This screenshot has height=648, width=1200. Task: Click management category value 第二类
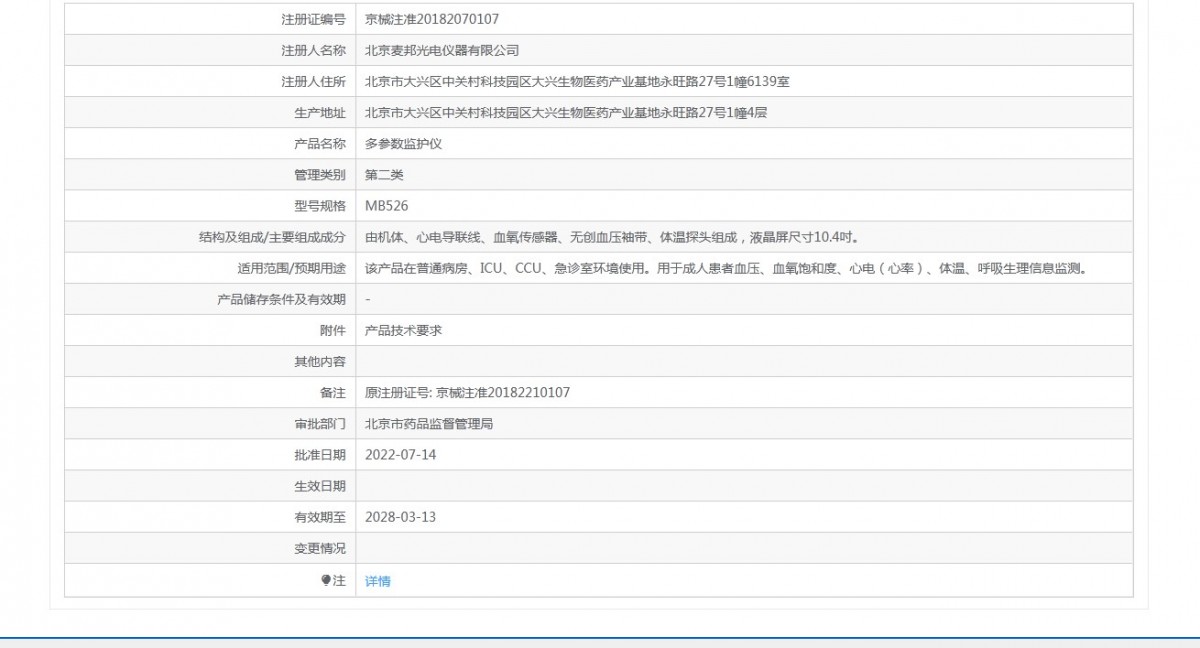(384, 175)
